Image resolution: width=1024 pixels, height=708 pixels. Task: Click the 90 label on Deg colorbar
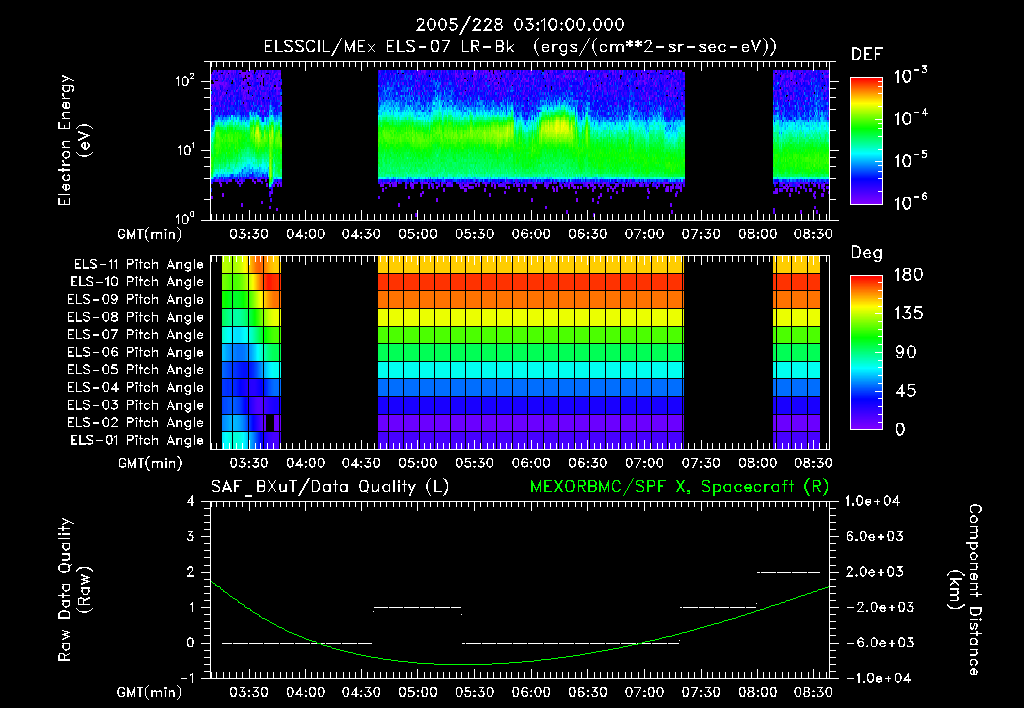click(x=906, y=352)
